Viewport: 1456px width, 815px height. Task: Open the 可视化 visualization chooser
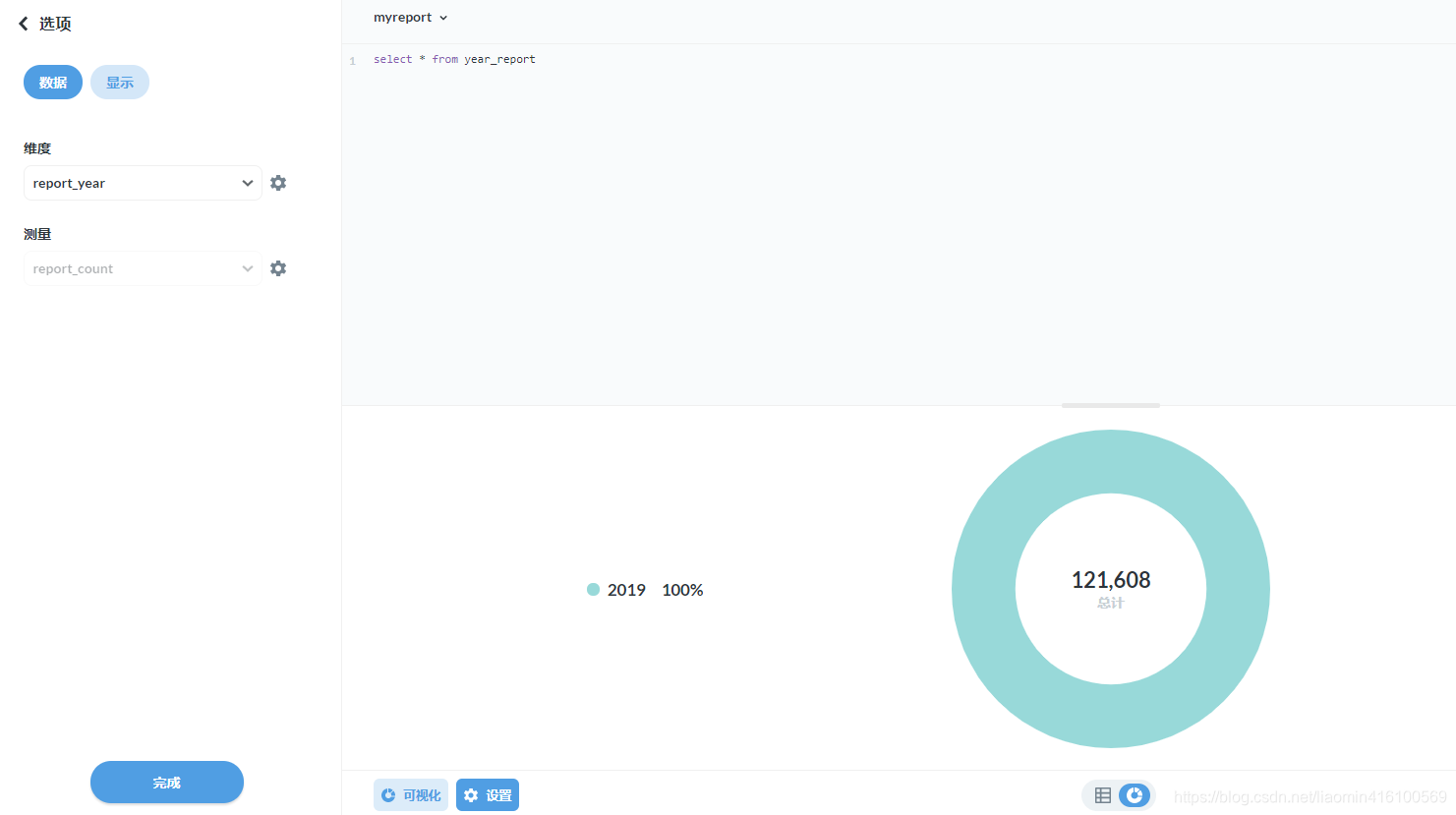[411, 795]
